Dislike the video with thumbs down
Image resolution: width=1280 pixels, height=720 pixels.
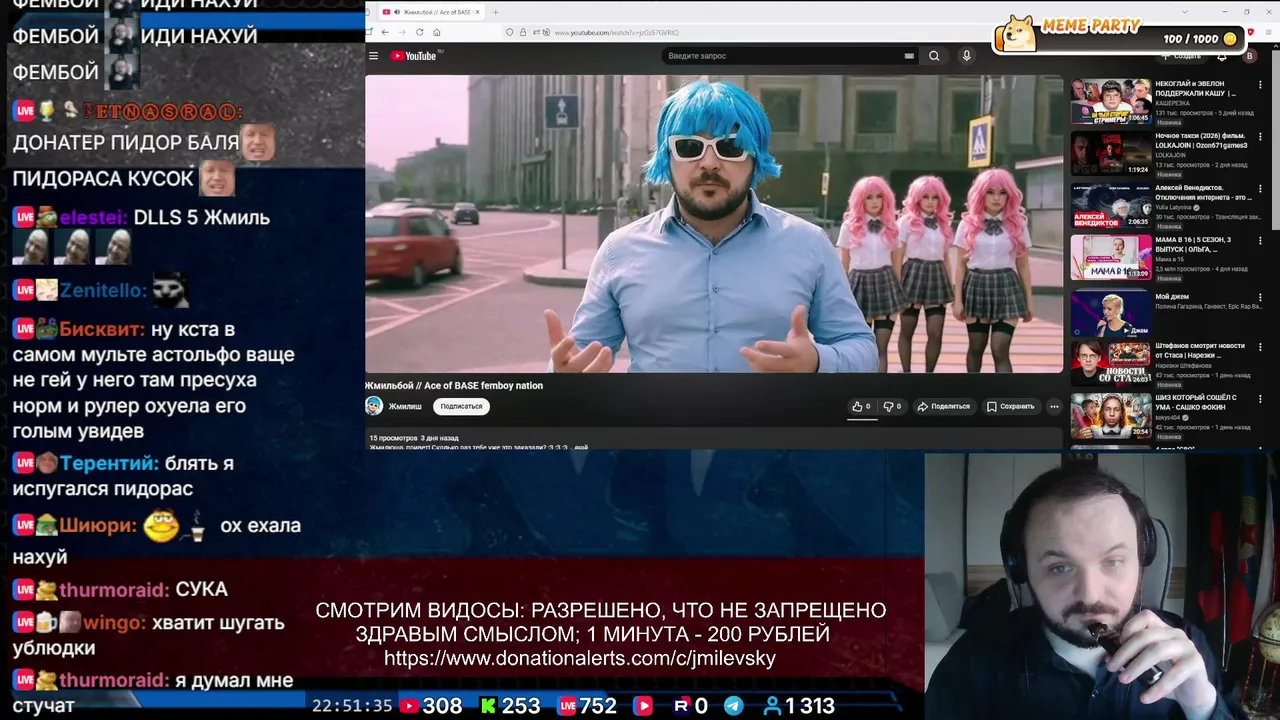coord(892,406)
